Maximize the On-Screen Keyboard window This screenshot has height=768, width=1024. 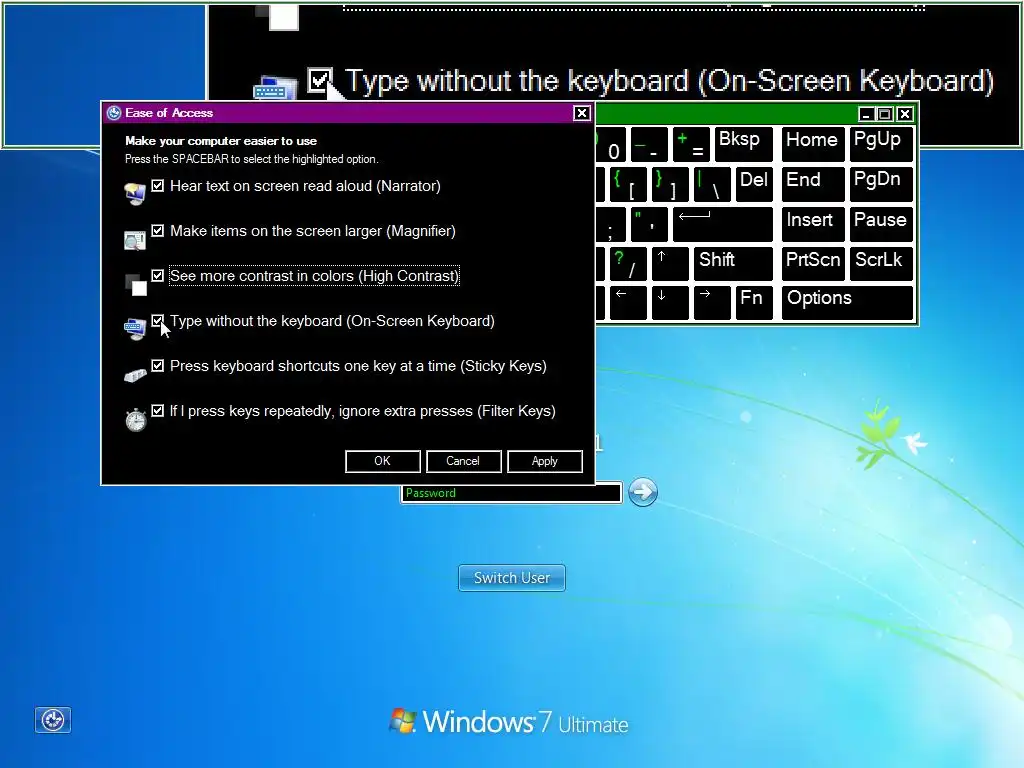point(885,114)
